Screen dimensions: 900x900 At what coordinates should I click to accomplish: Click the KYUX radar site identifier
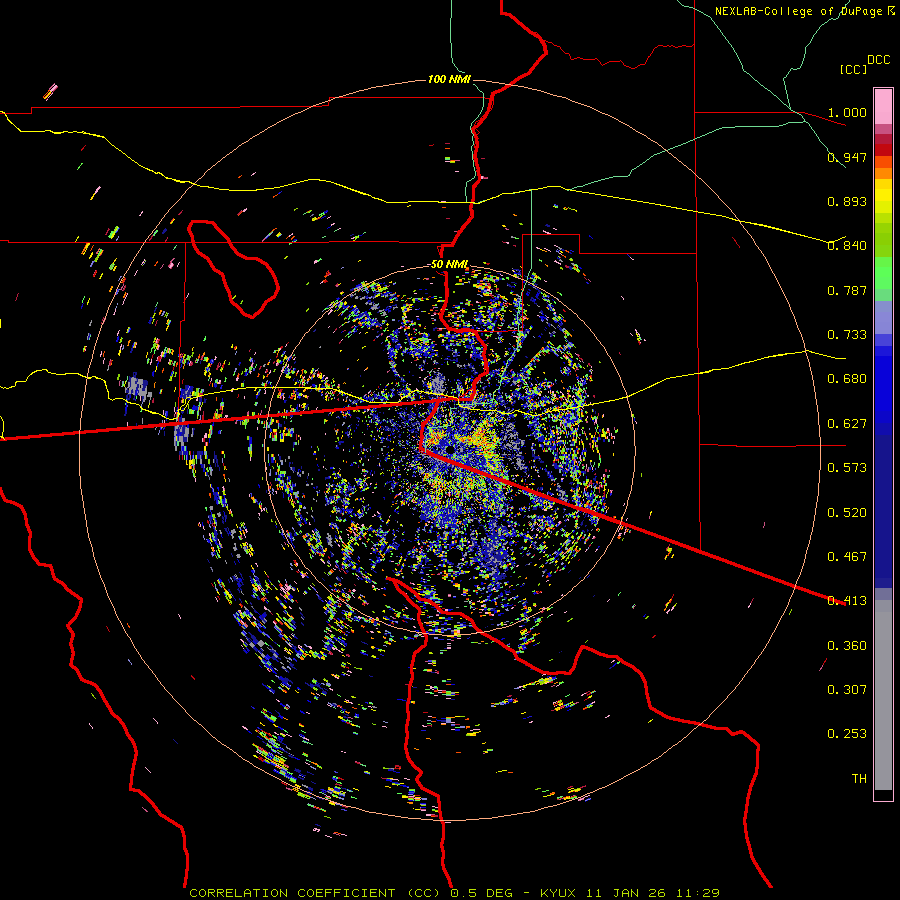coord(560,893)
